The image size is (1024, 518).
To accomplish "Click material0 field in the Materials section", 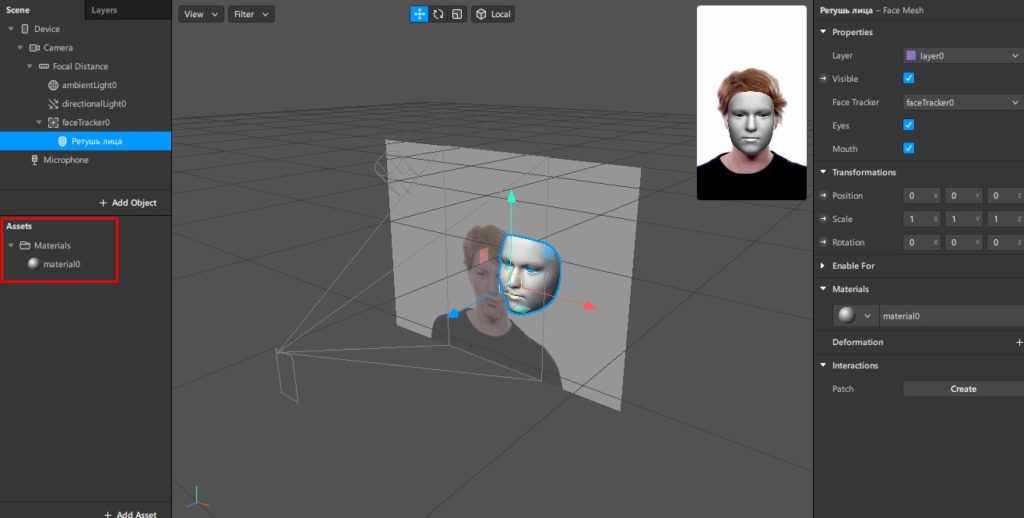I will click(952, 316).
